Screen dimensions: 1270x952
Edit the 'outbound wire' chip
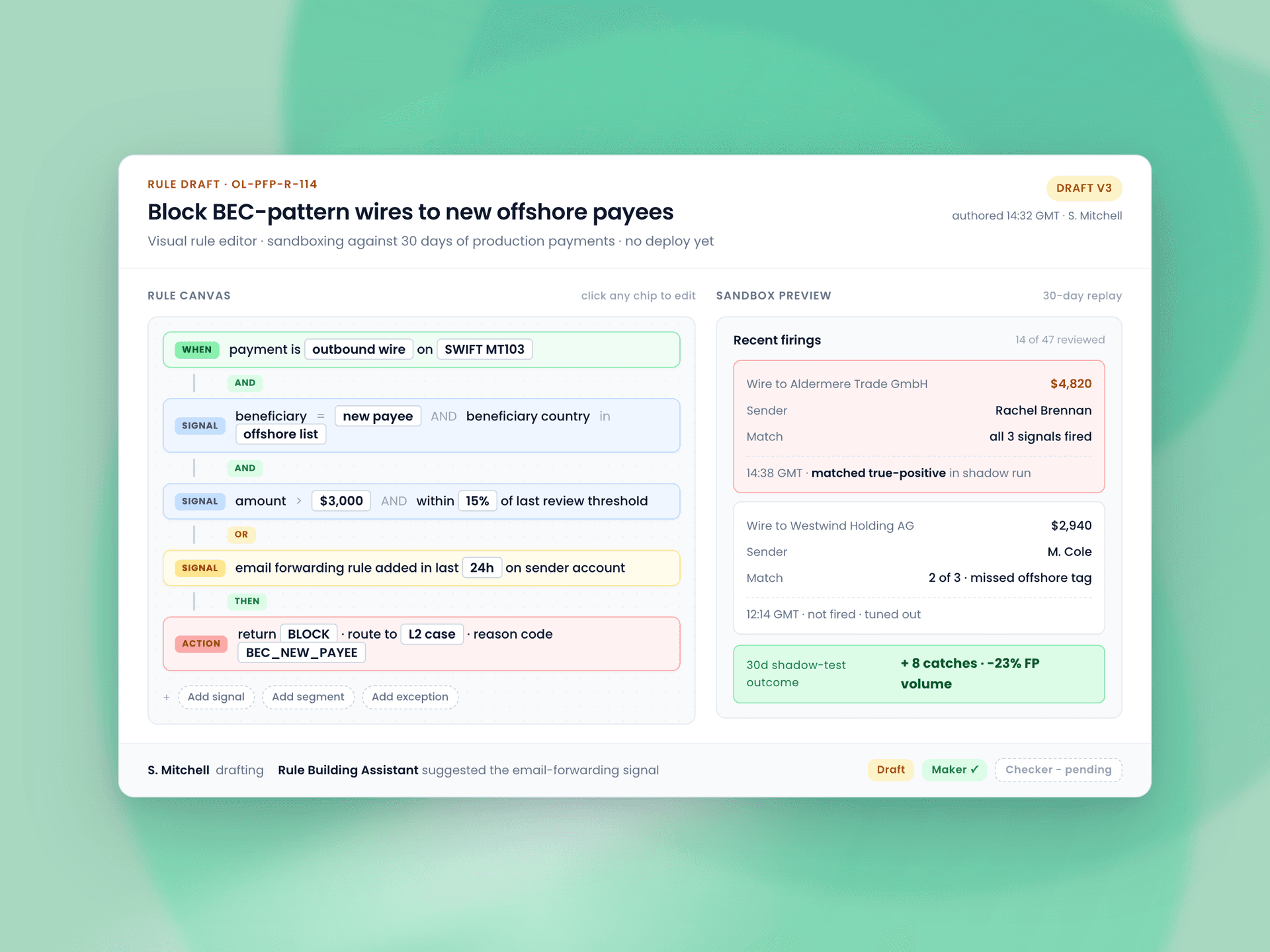pyautogui.click(x=359, y=349)
